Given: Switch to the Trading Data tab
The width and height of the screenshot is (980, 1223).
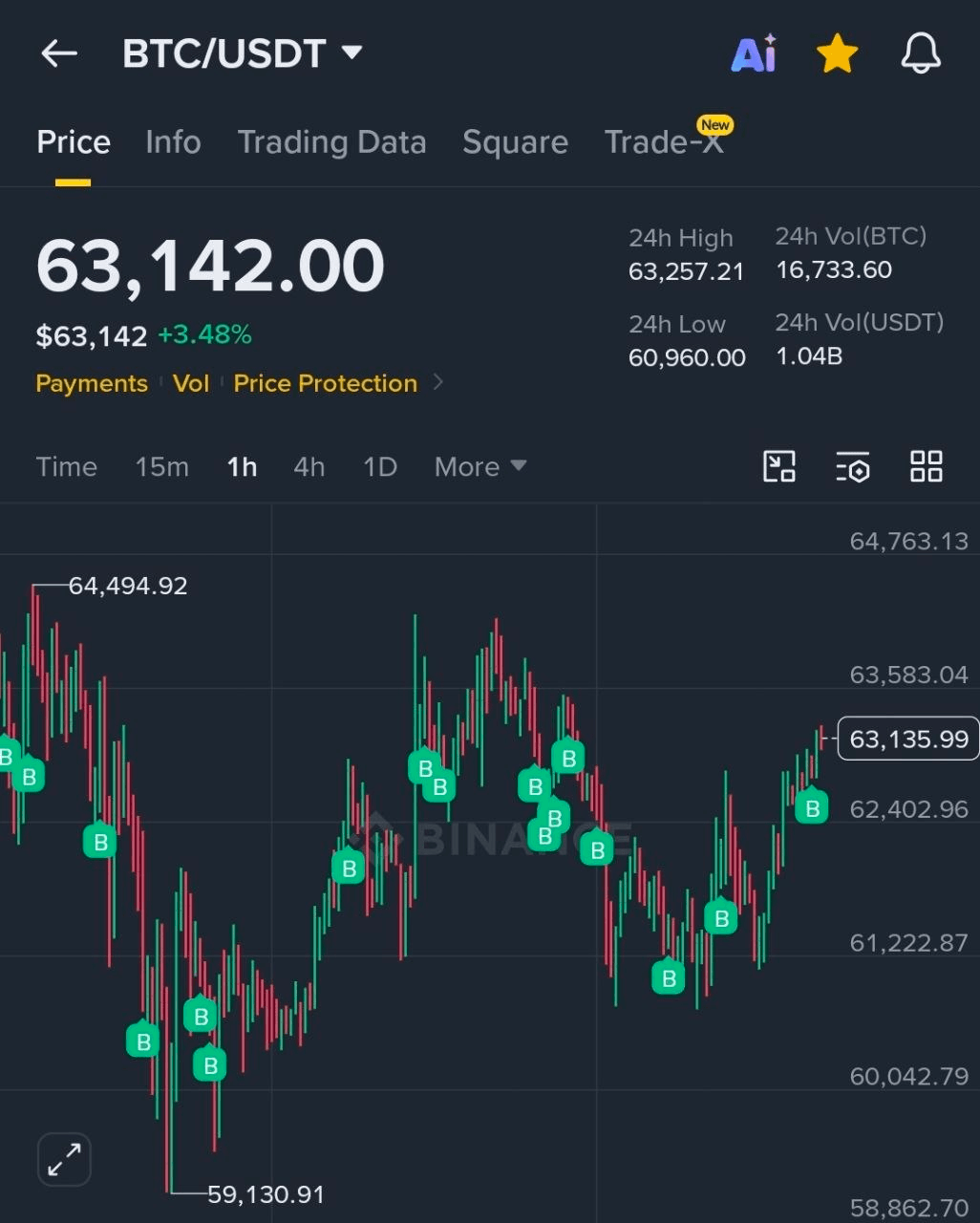Looking at the screenshot, I should point(331,142).
